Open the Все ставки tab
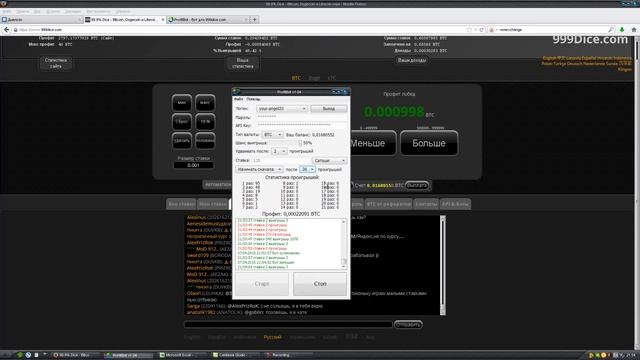Viewport: 640px width, 360px height. click(181, 204)
